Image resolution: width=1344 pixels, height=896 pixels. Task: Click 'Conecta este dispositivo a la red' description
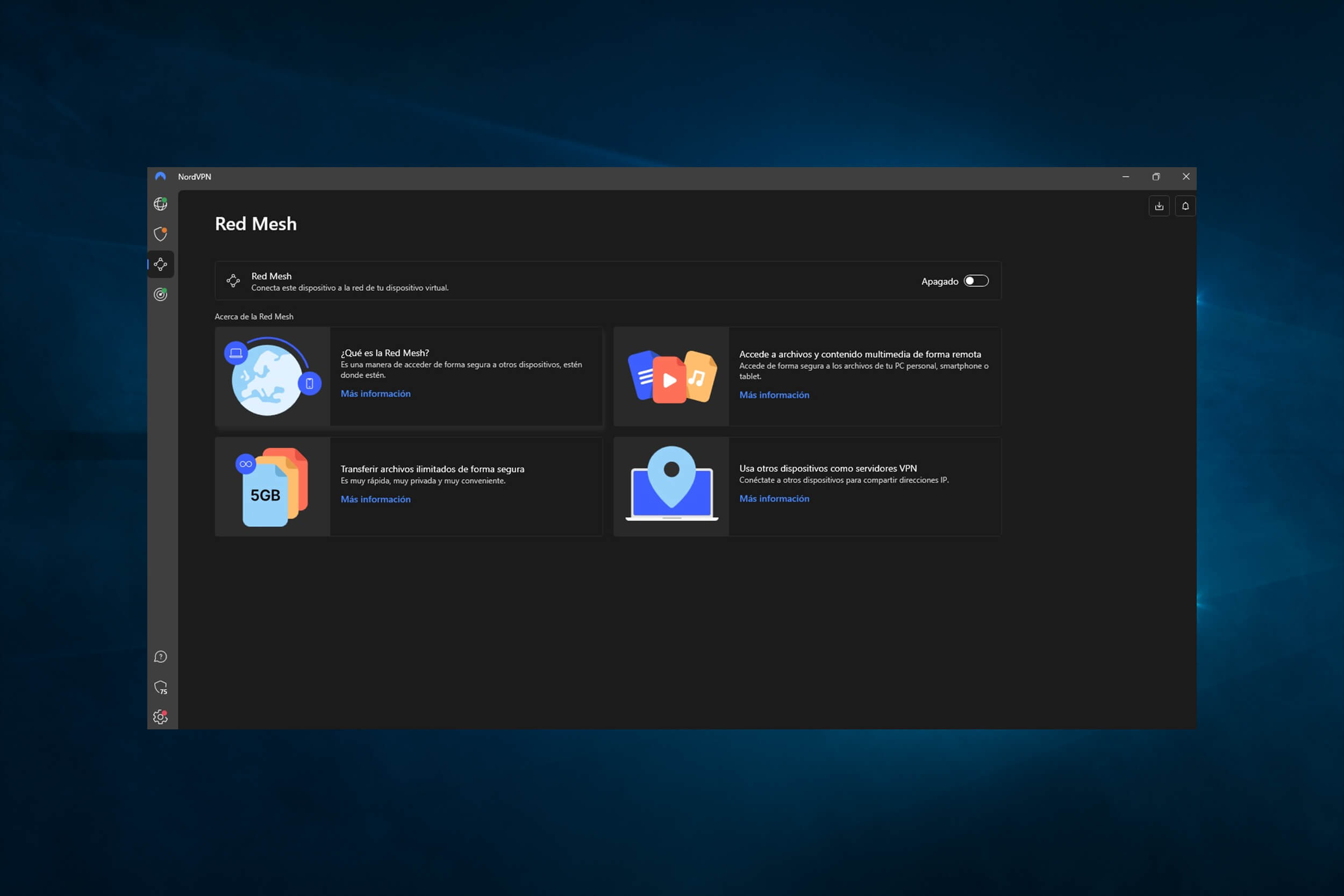click(x=350, y=288)
